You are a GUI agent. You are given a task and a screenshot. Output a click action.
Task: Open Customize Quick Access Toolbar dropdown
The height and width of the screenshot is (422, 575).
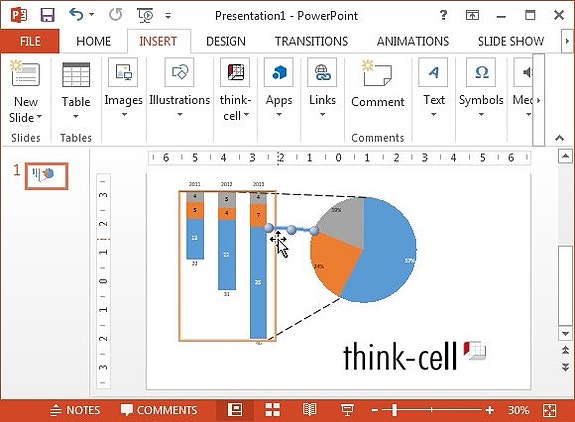click(x=168, y=16)
